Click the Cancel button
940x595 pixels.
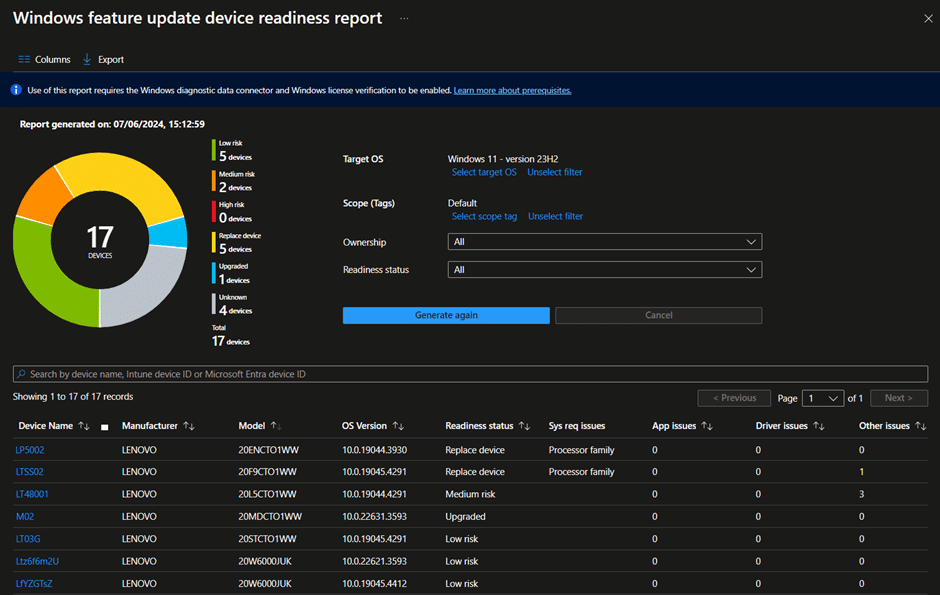point(658,315)
